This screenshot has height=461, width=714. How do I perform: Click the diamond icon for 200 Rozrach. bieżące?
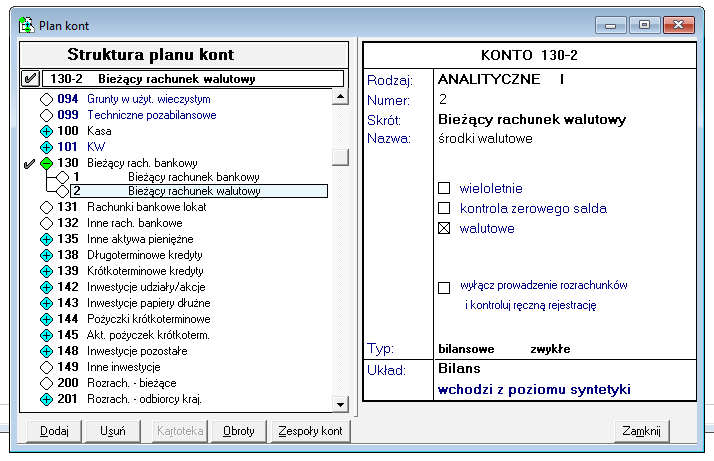46,383
